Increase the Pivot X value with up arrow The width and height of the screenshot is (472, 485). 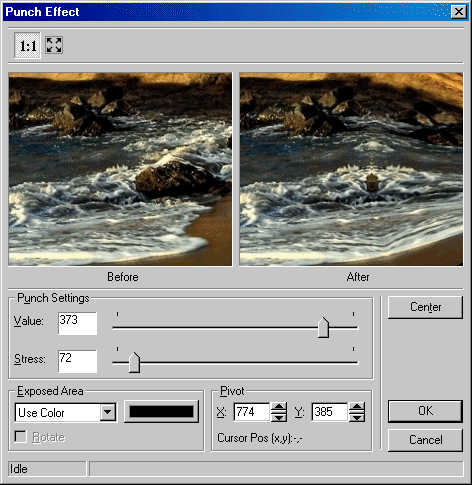coord(279,407)
